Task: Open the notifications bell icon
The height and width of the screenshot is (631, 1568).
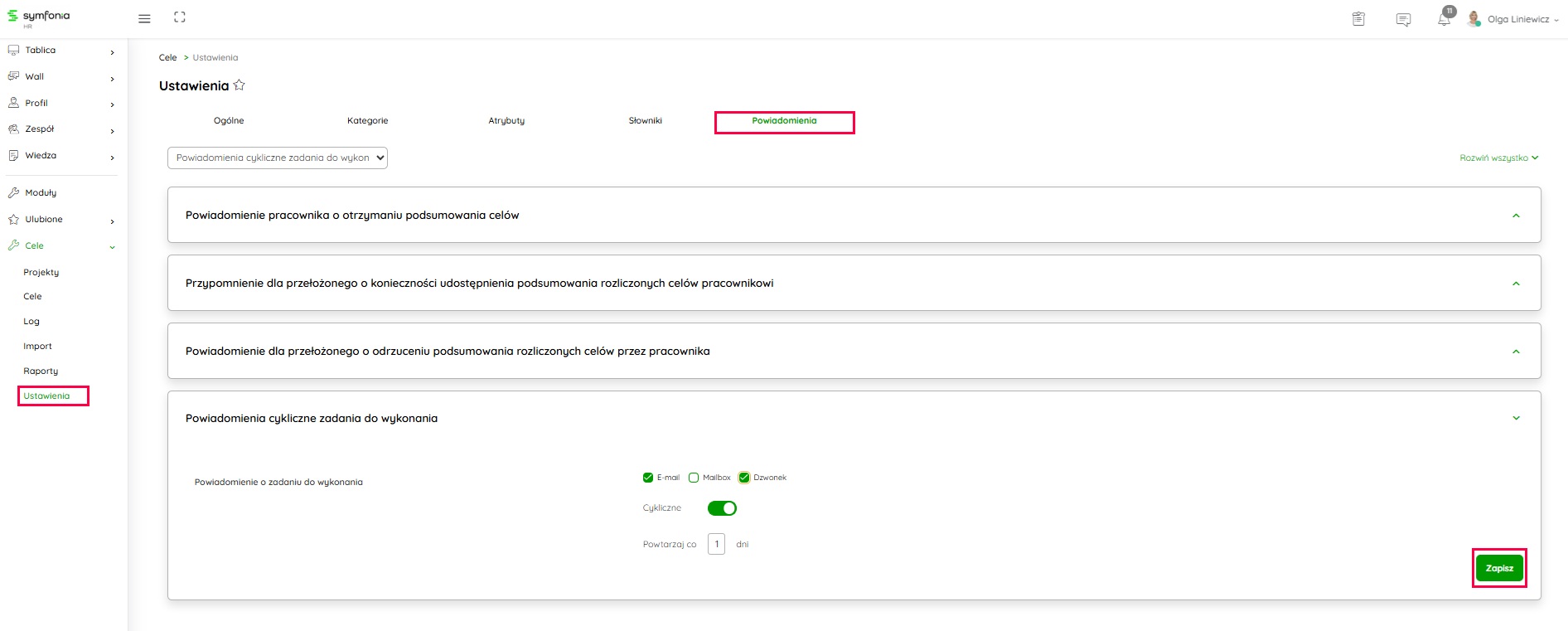Action: point(1444,19)
